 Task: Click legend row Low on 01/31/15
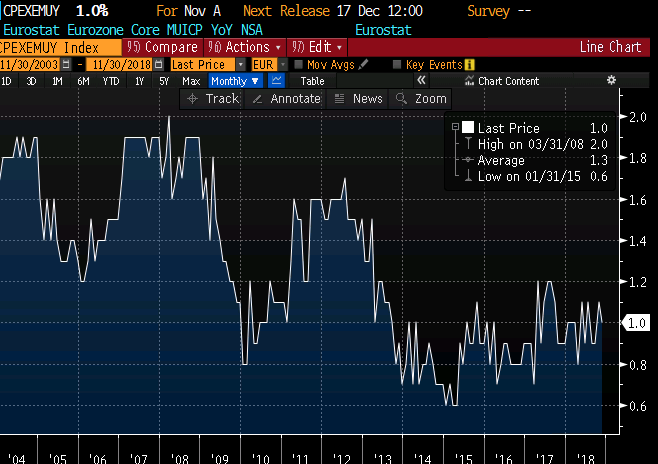536,176
